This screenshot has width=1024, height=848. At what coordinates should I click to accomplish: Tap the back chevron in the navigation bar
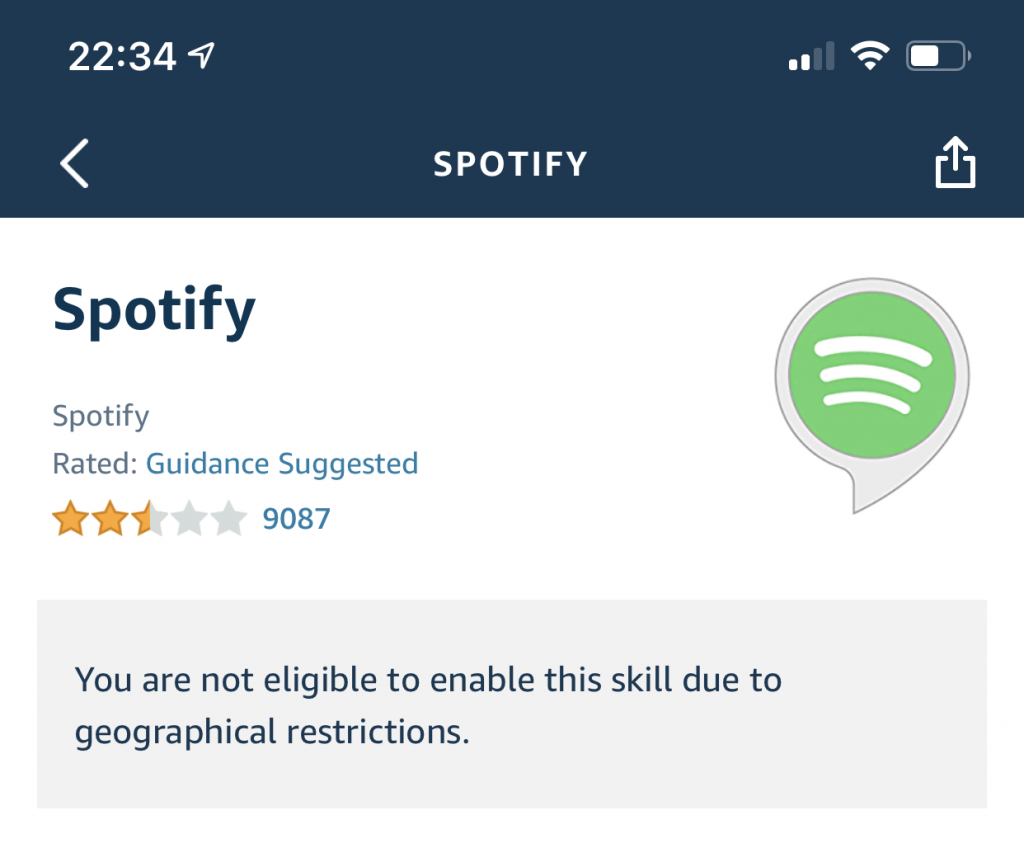(73, 163)
